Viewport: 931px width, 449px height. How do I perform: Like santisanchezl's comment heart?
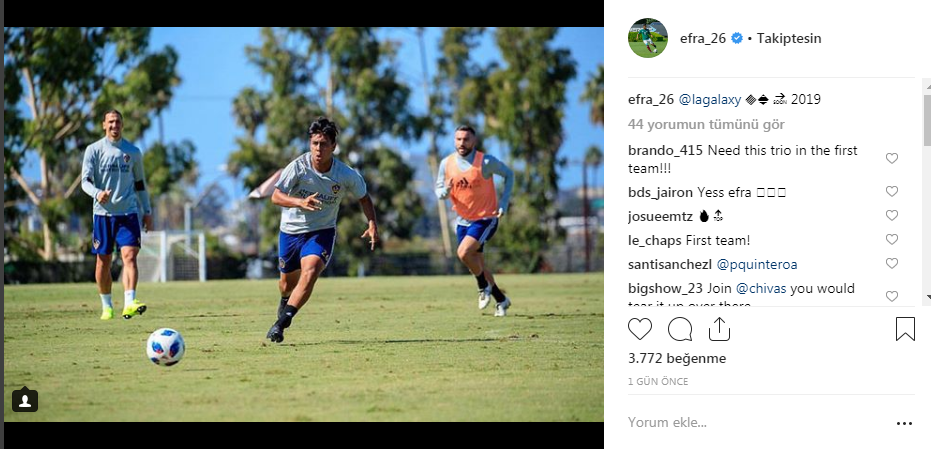point(891,263)
